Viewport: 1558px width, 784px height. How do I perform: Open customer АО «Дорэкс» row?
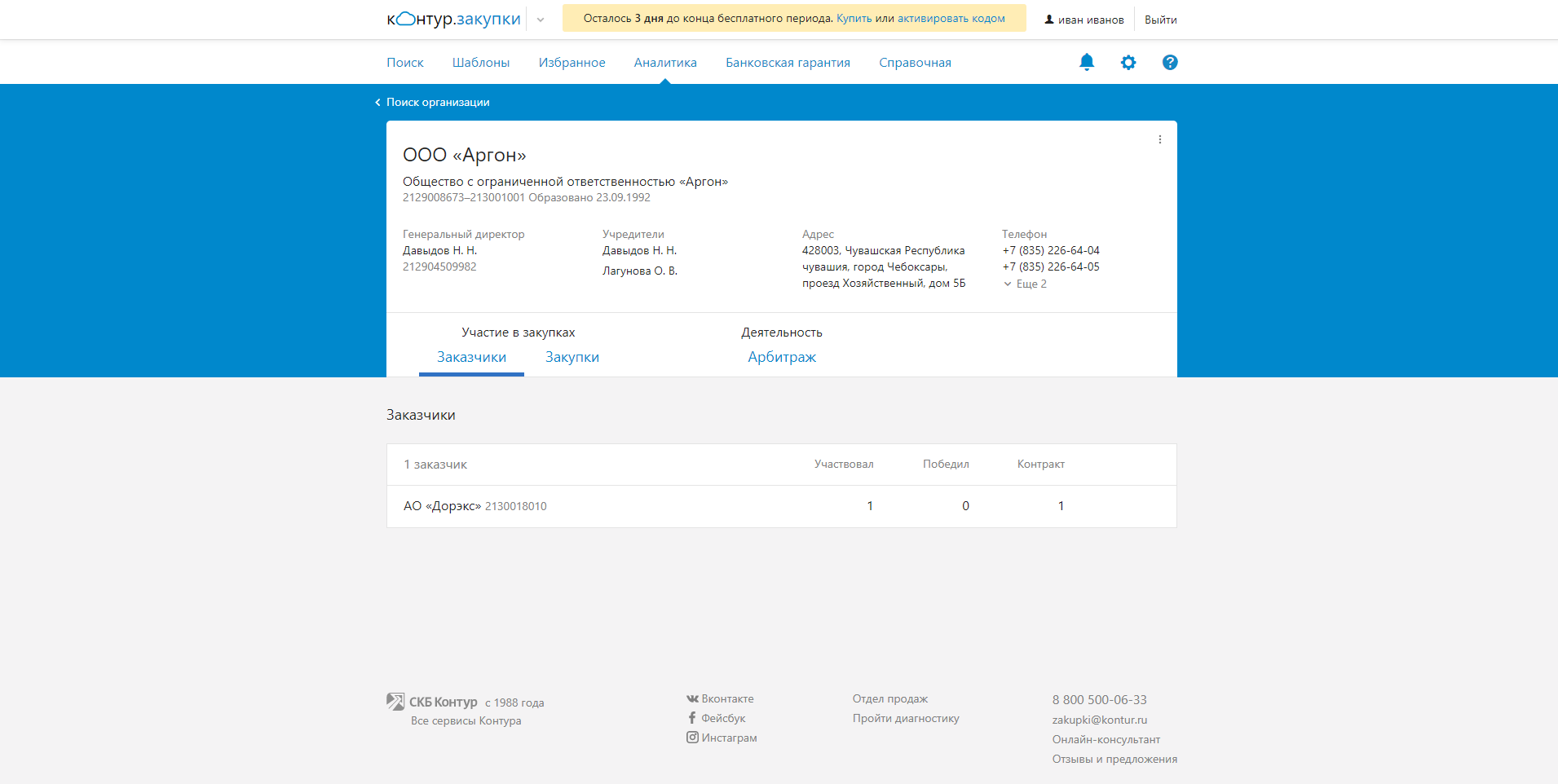coord(781,506)
